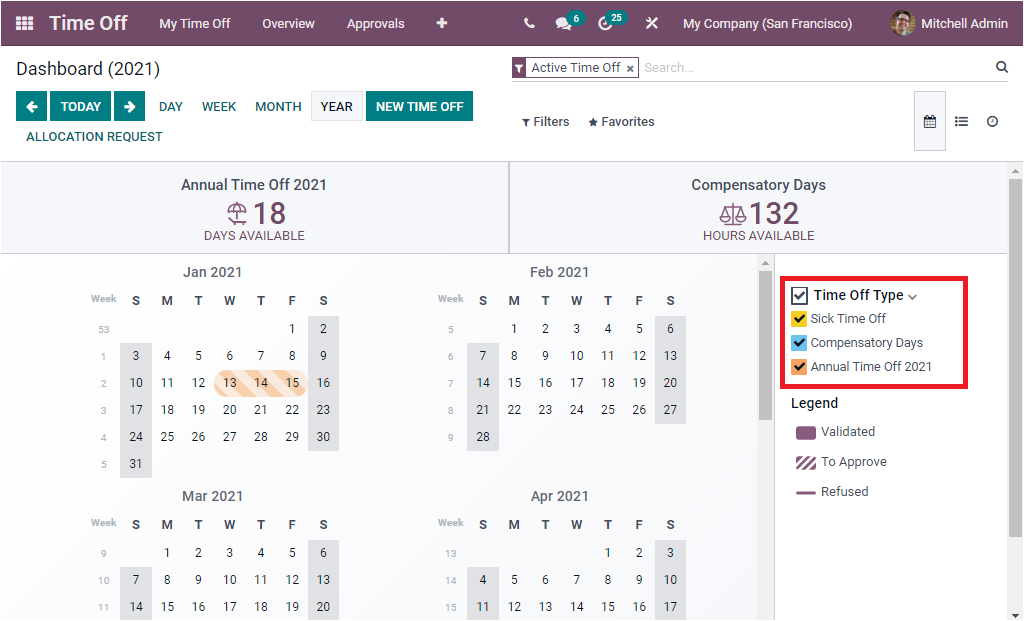Viewport: 1024px width, 621px height.
Task: Open the Filters dropdown
Action: pos(545,121)
